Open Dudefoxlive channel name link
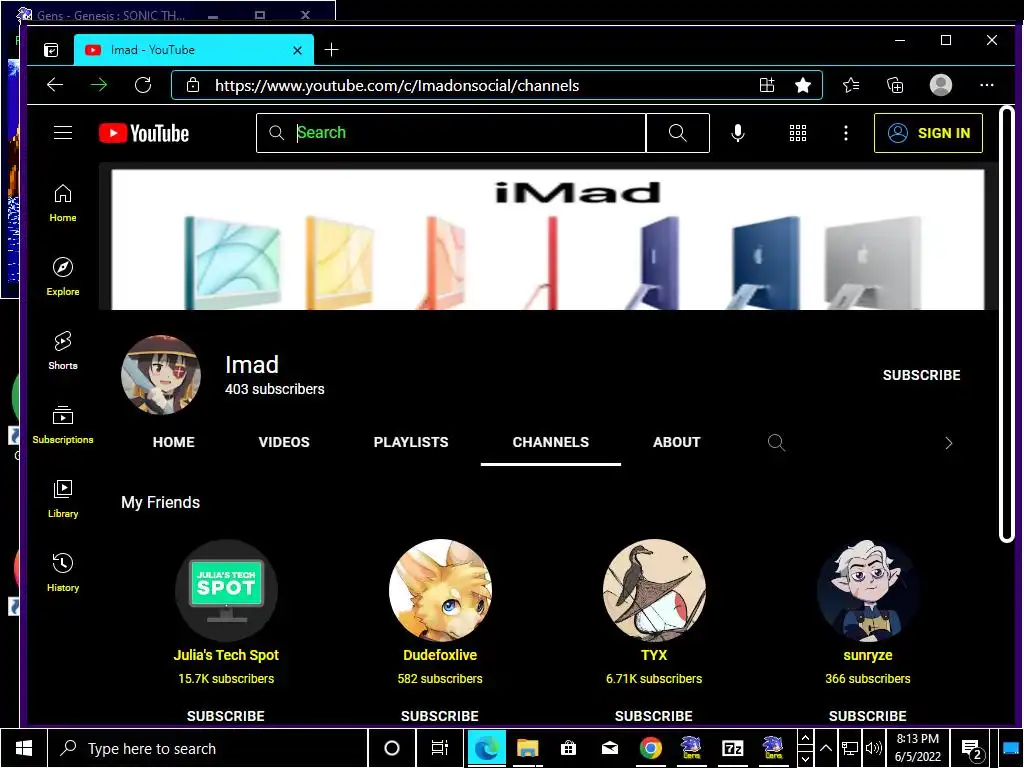This screenshot has width=1024, height=768. tap(440, 654)
